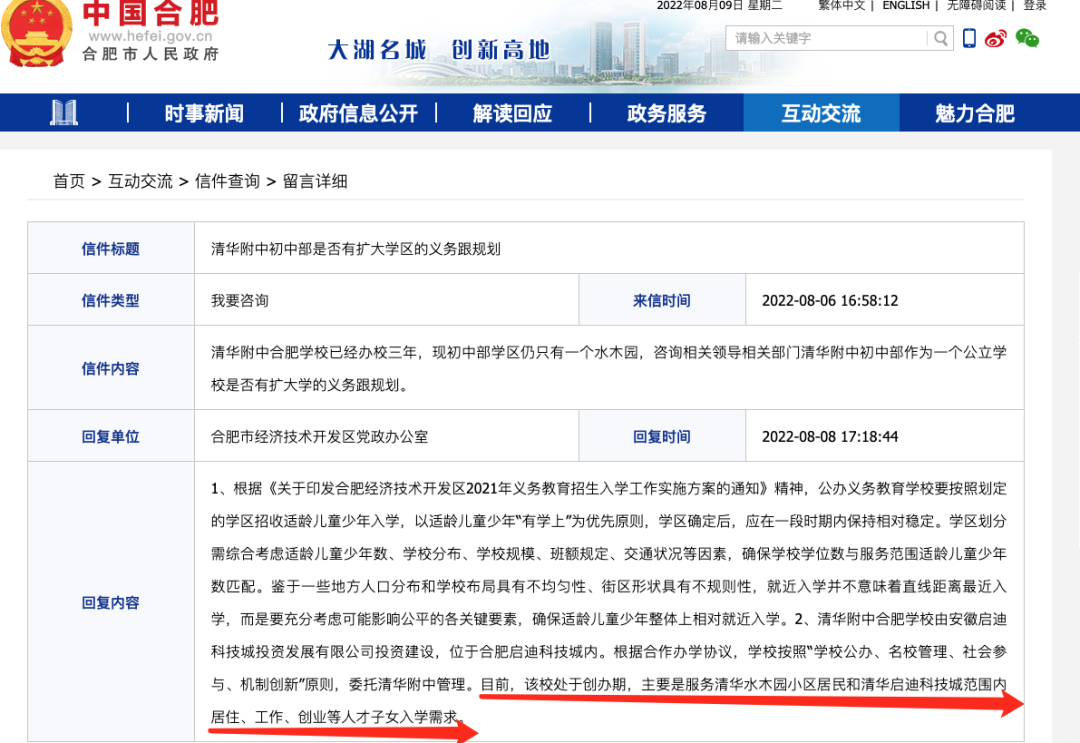
Task: Click the 中国合肥 site title
Action: coord(151,12)
